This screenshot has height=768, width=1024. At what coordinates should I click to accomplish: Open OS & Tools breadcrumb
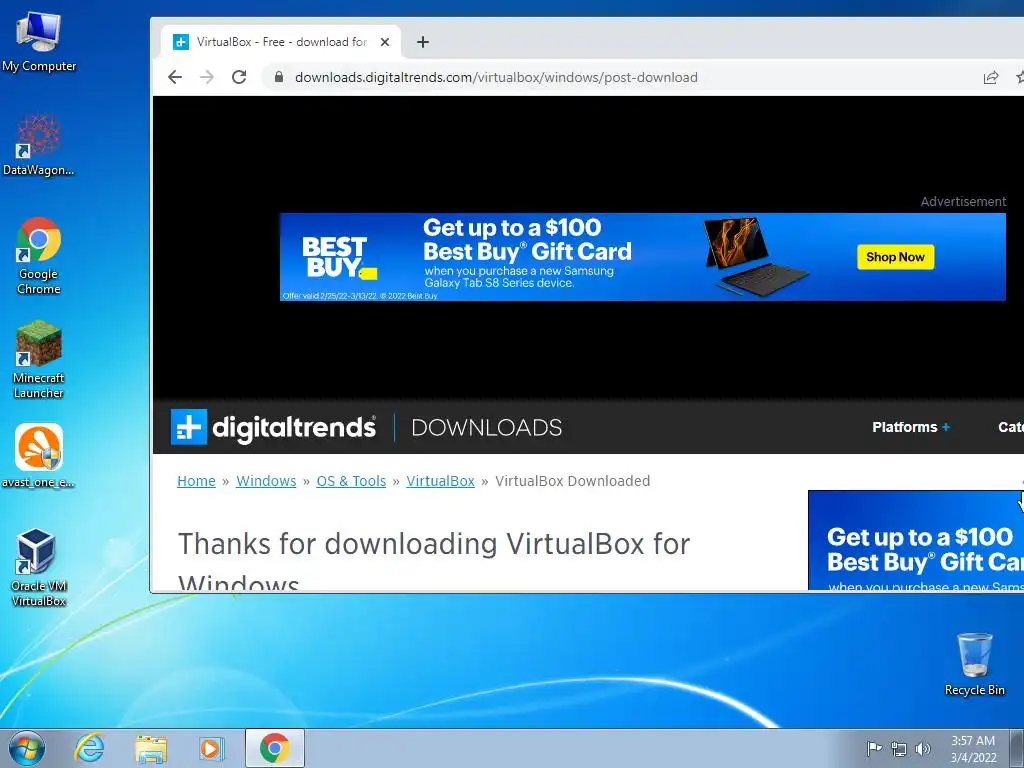[351, 481]
